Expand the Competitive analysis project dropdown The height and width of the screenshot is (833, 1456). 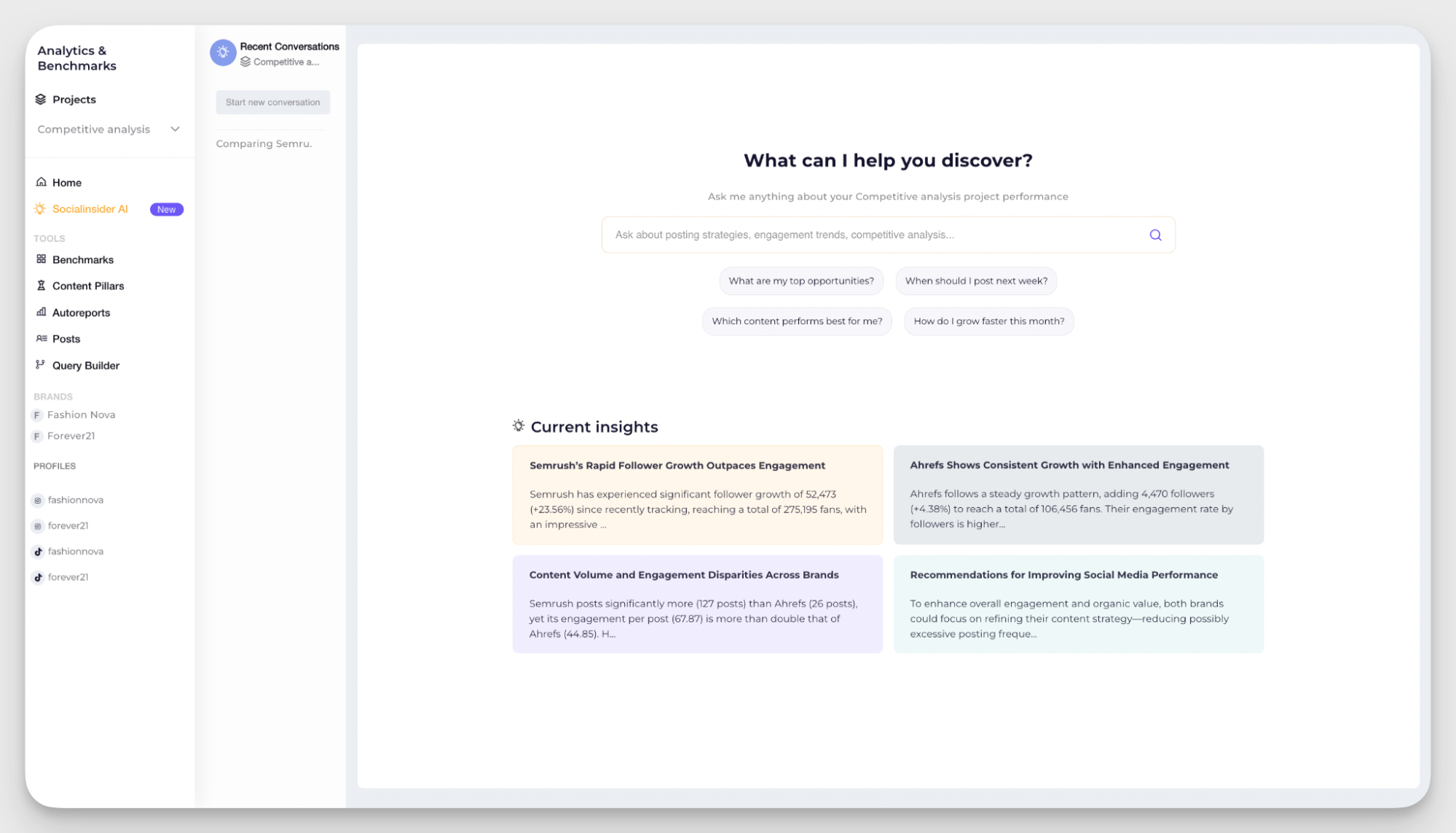[175, 129]
